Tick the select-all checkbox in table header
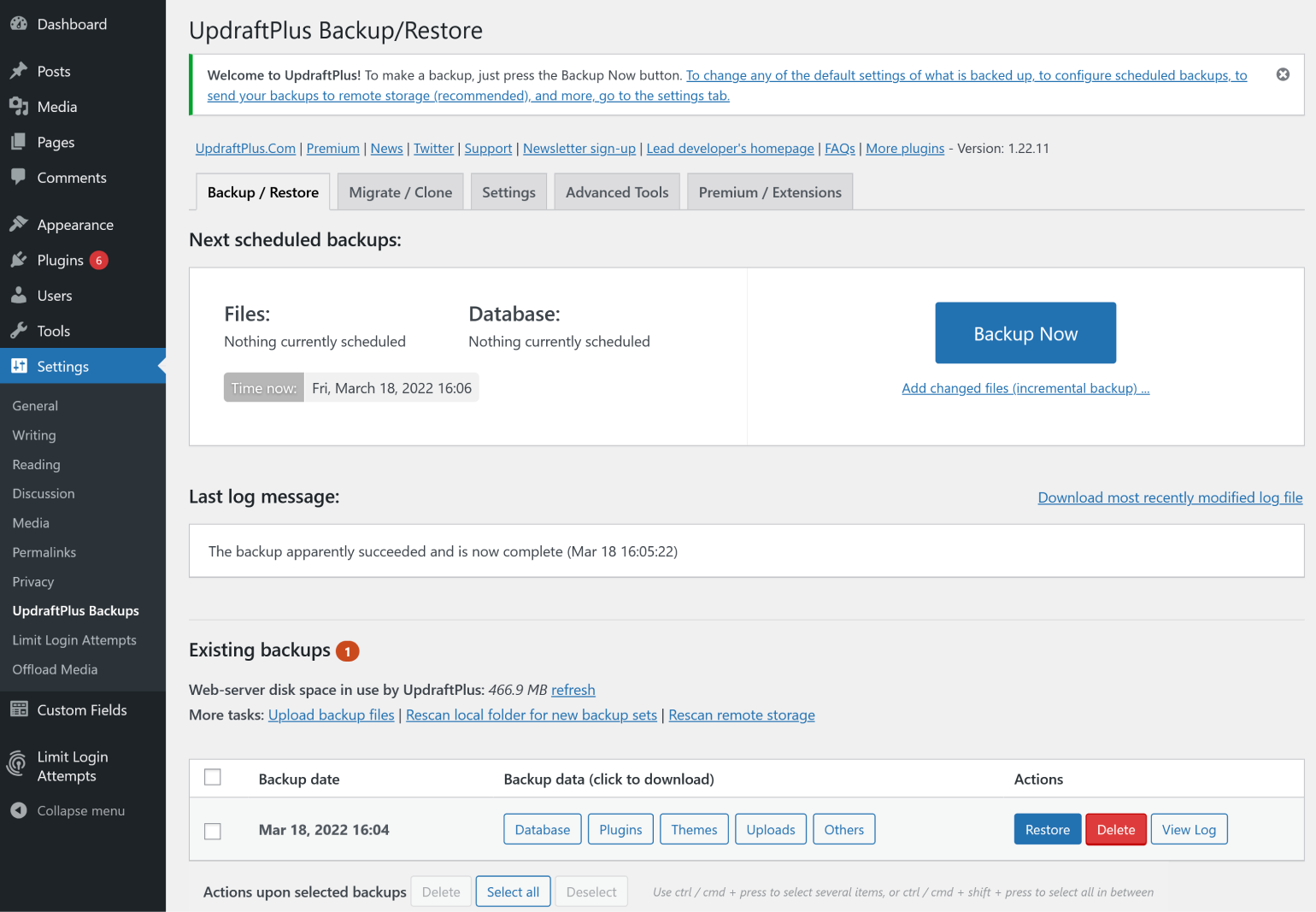1316x912 pixels. click(x=213, y=777)
